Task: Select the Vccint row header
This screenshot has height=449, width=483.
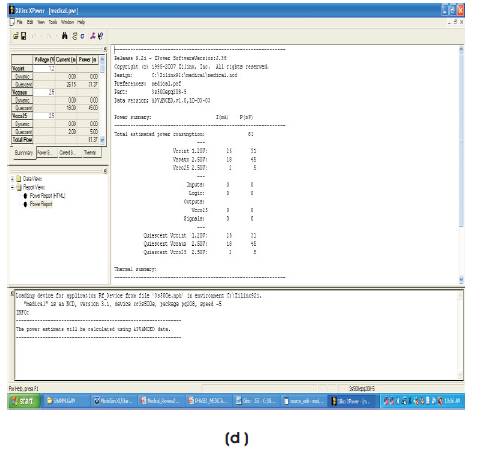Action: click(22, 69)
